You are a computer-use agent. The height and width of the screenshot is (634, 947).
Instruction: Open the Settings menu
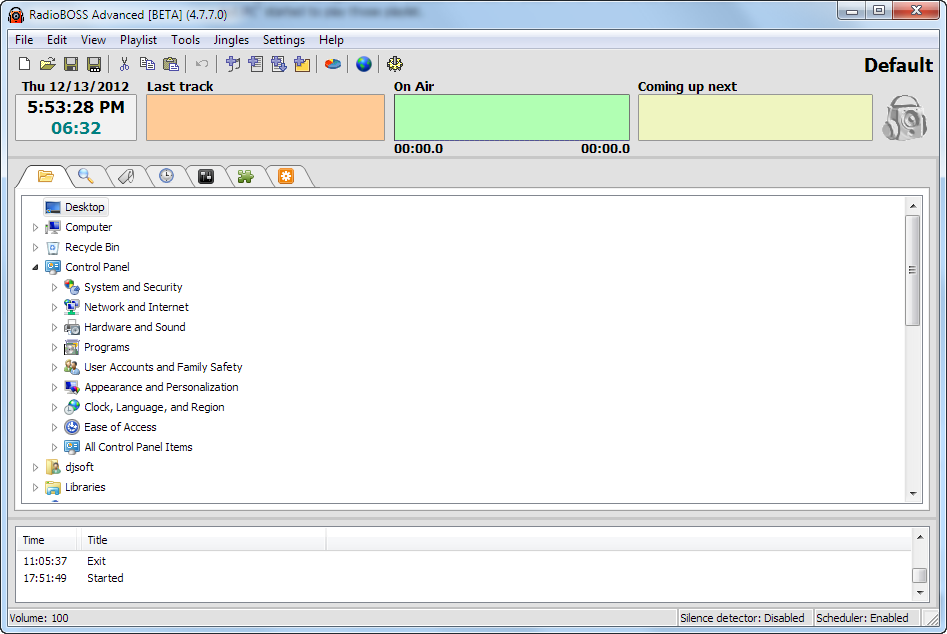[x=284, y=40]
